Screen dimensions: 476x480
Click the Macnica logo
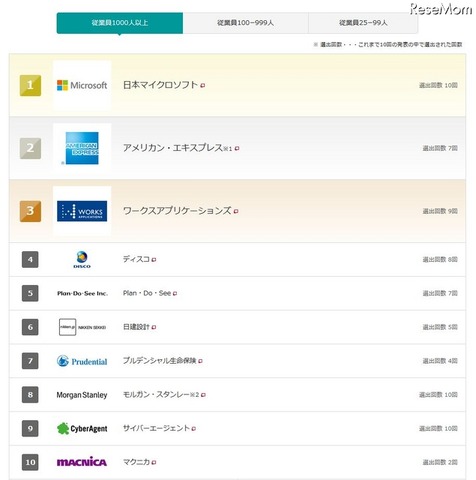pyautogui.click(x=82, y=462)
